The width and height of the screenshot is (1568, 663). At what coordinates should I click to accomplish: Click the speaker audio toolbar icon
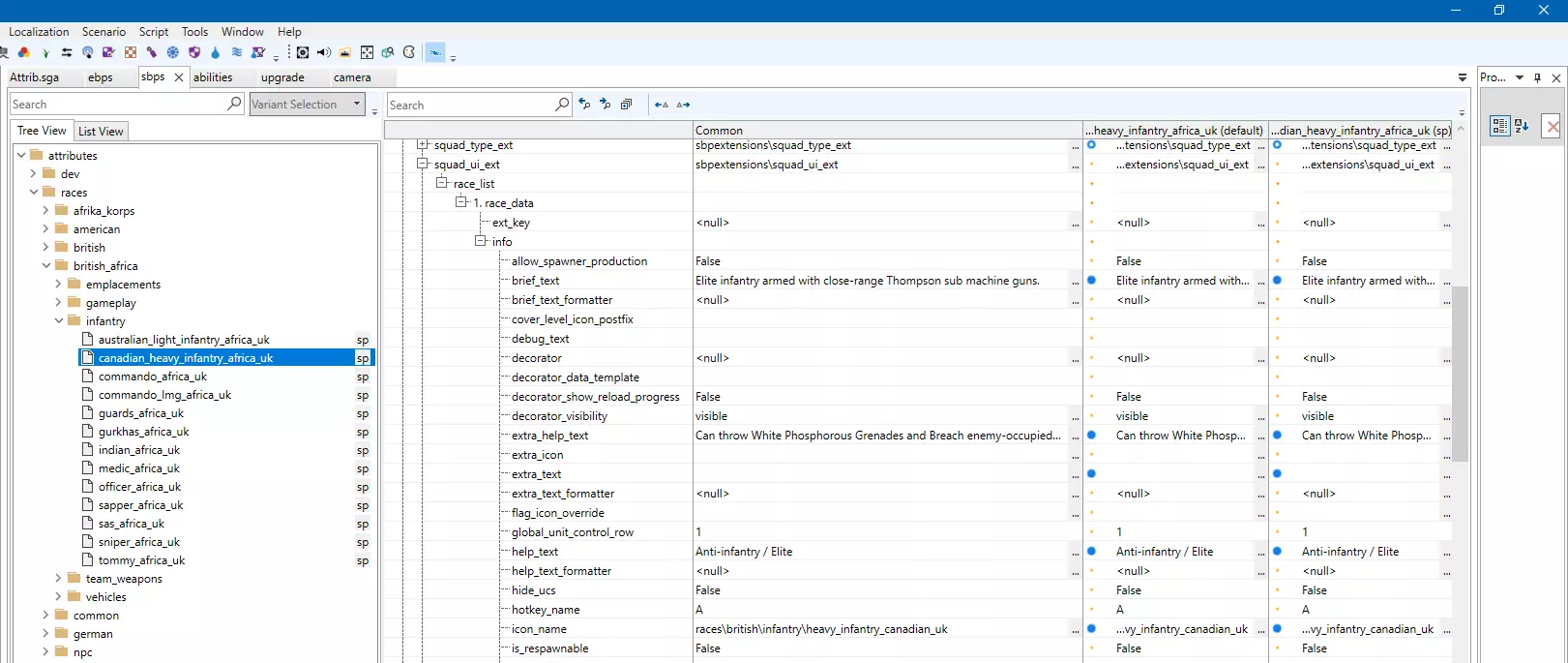(324, 52)
